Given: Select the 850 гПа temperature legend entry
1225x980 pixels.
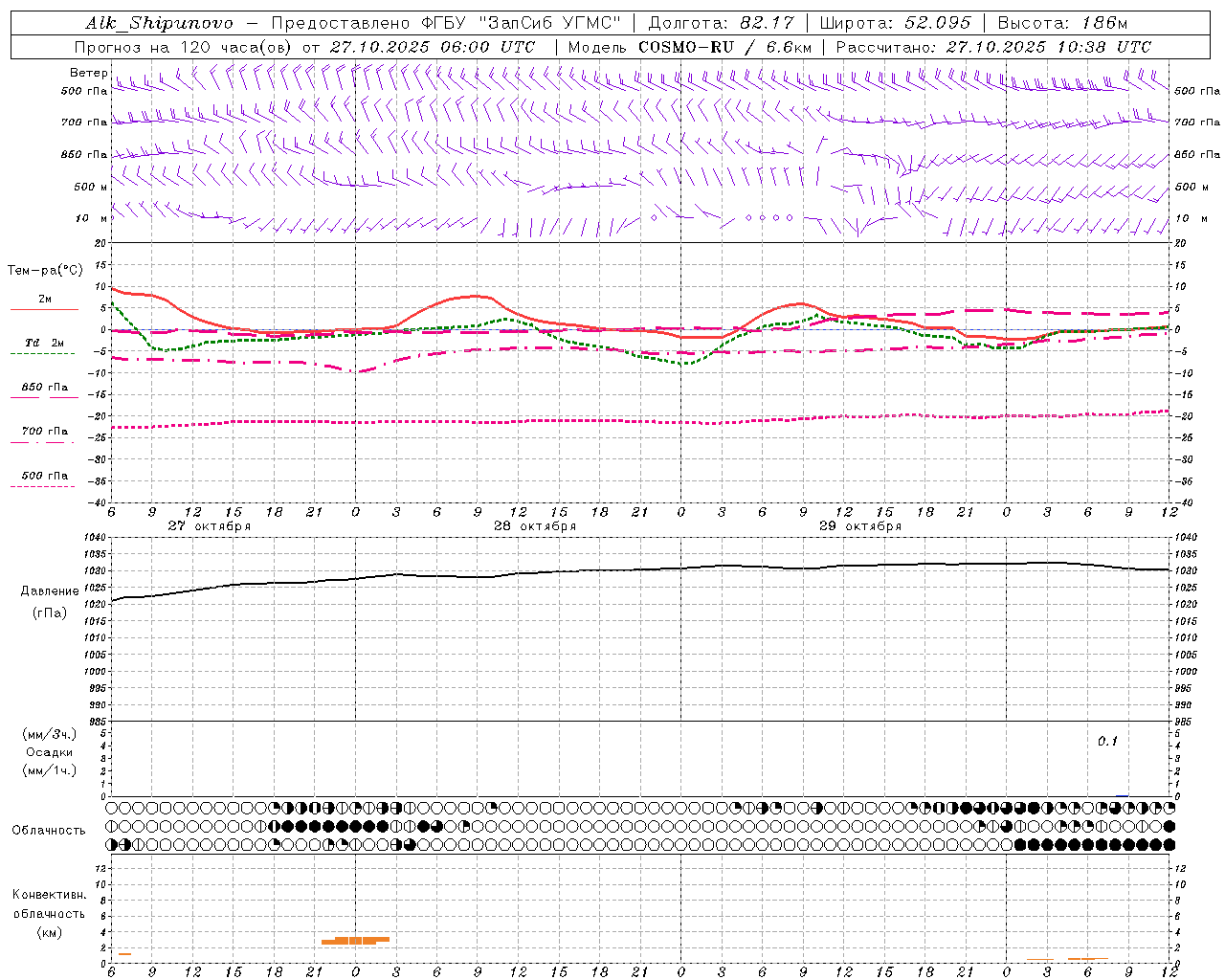Looking at the screenshot, I should [x=44, y=389].
